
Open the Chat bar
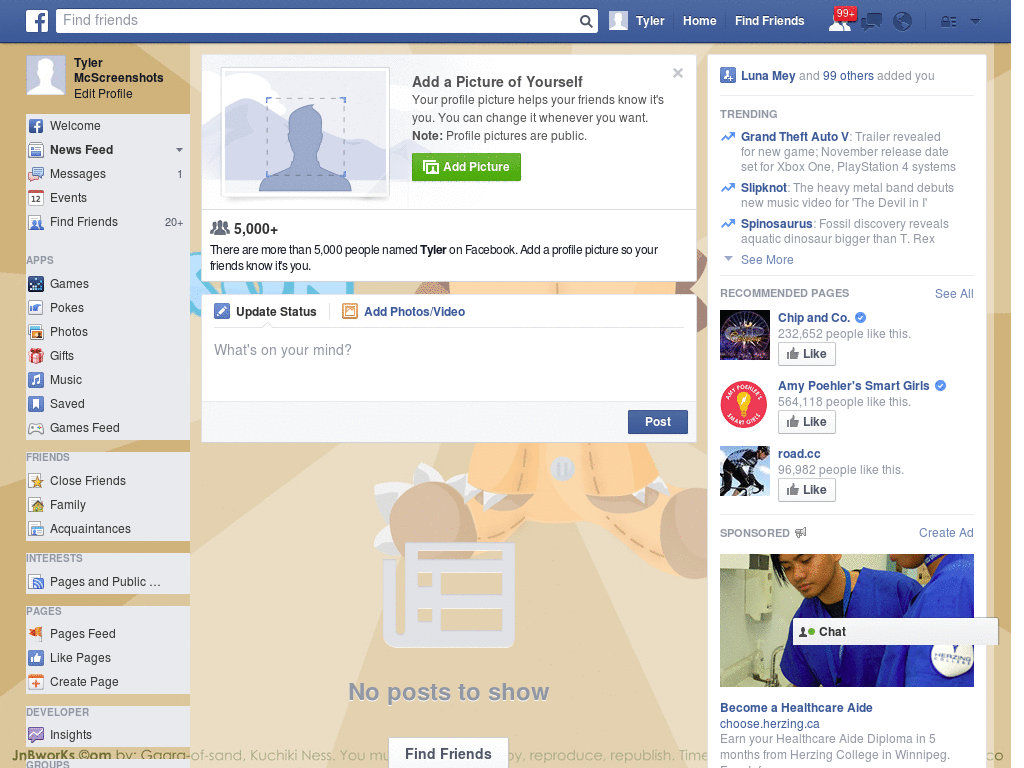[x=895, y=632]
